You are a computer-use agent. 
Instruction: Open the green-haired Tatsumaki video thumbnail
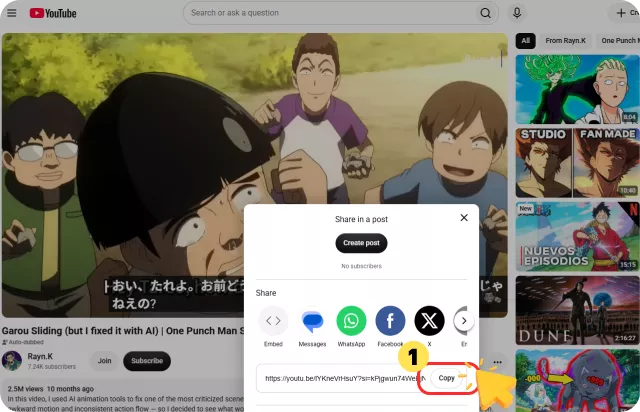(x=577, y=89)
